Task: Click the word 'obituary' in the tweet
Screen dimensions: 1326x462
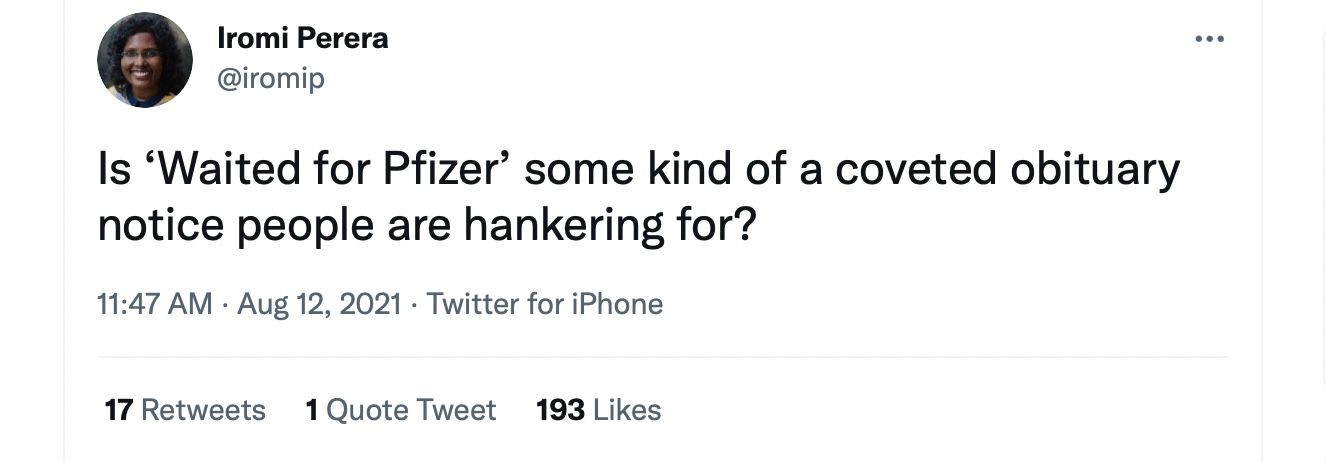Action: point(1095,170)
